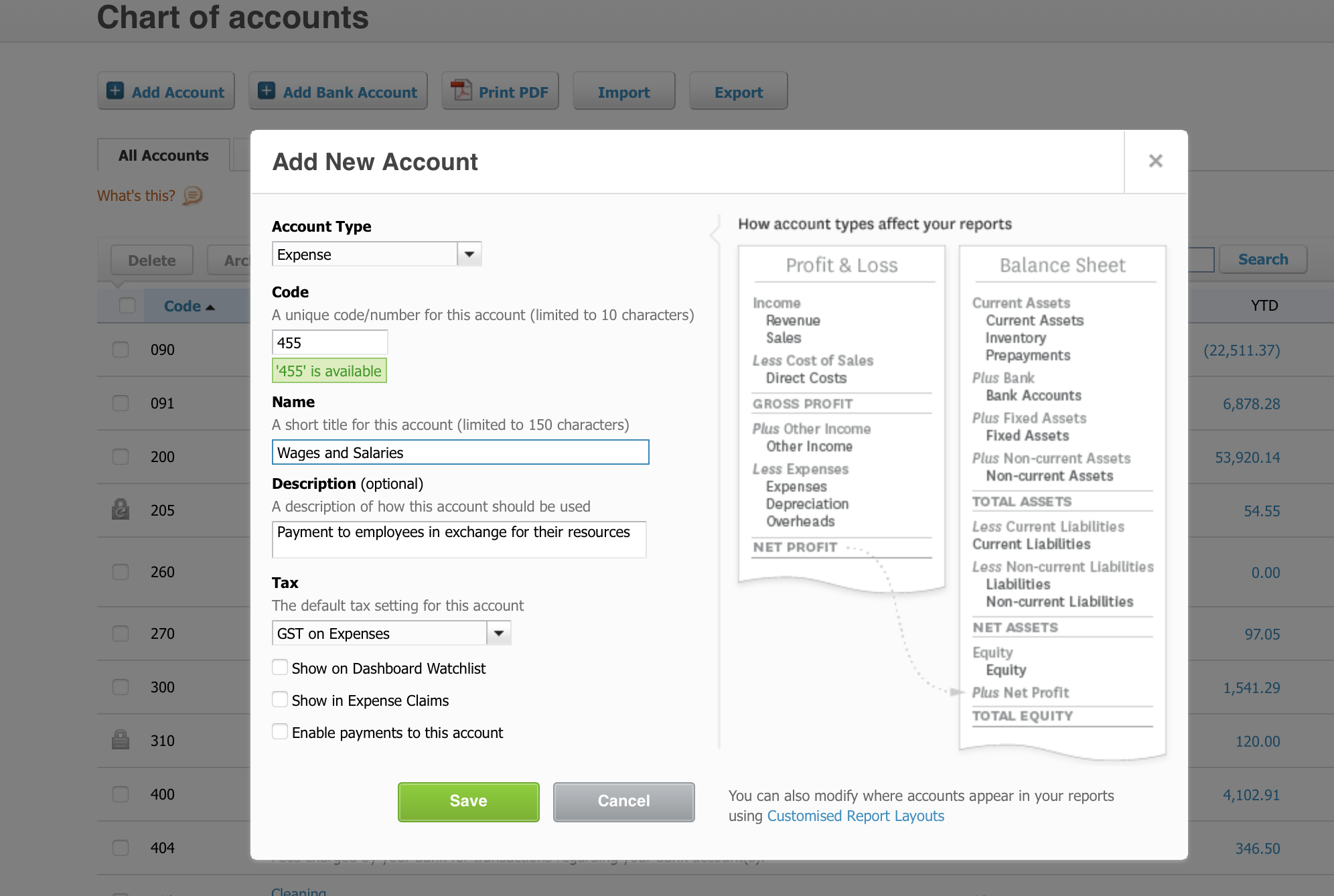Close the Add New Account dialog
The height and width of the screenshot is (896, 1334).
1155,161
